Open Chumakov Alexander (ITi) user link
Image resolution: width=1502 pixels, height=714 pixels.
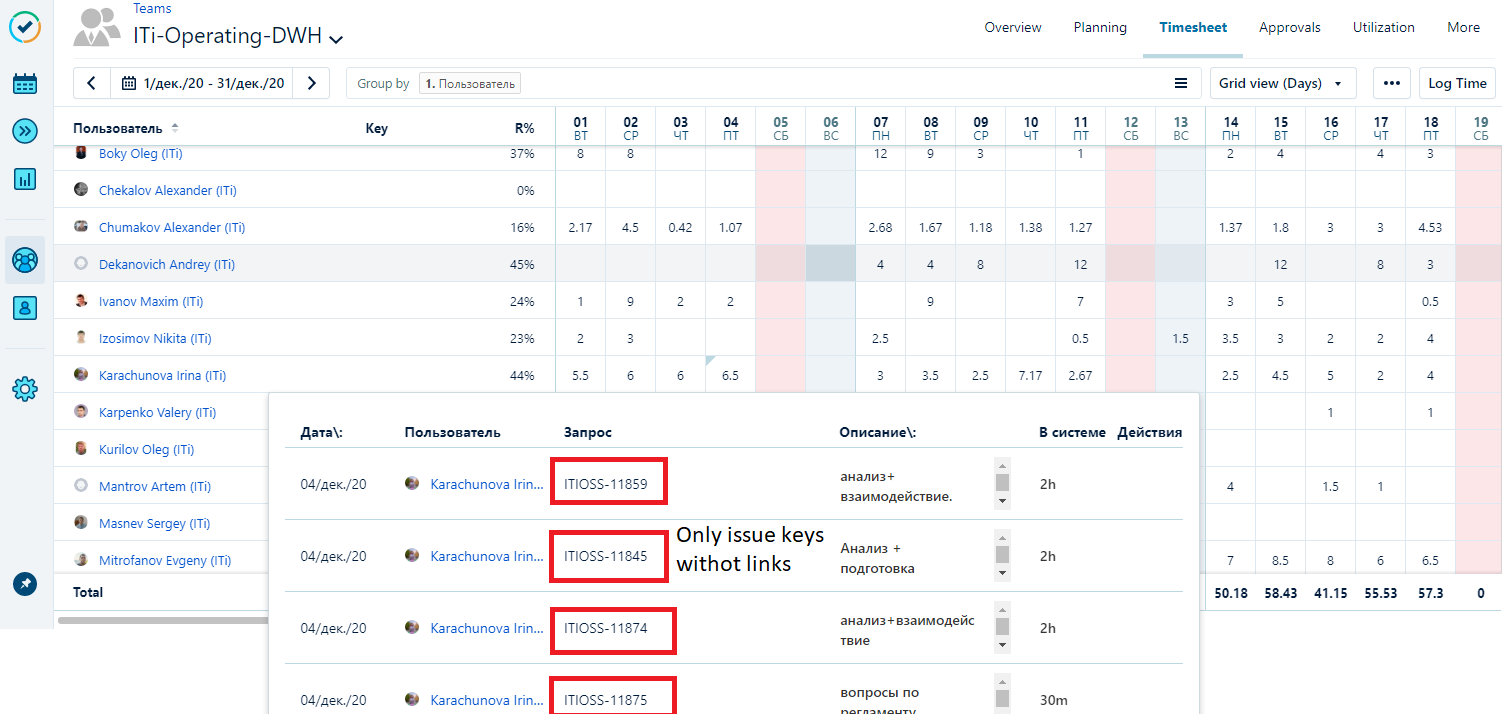pos(171,228)
